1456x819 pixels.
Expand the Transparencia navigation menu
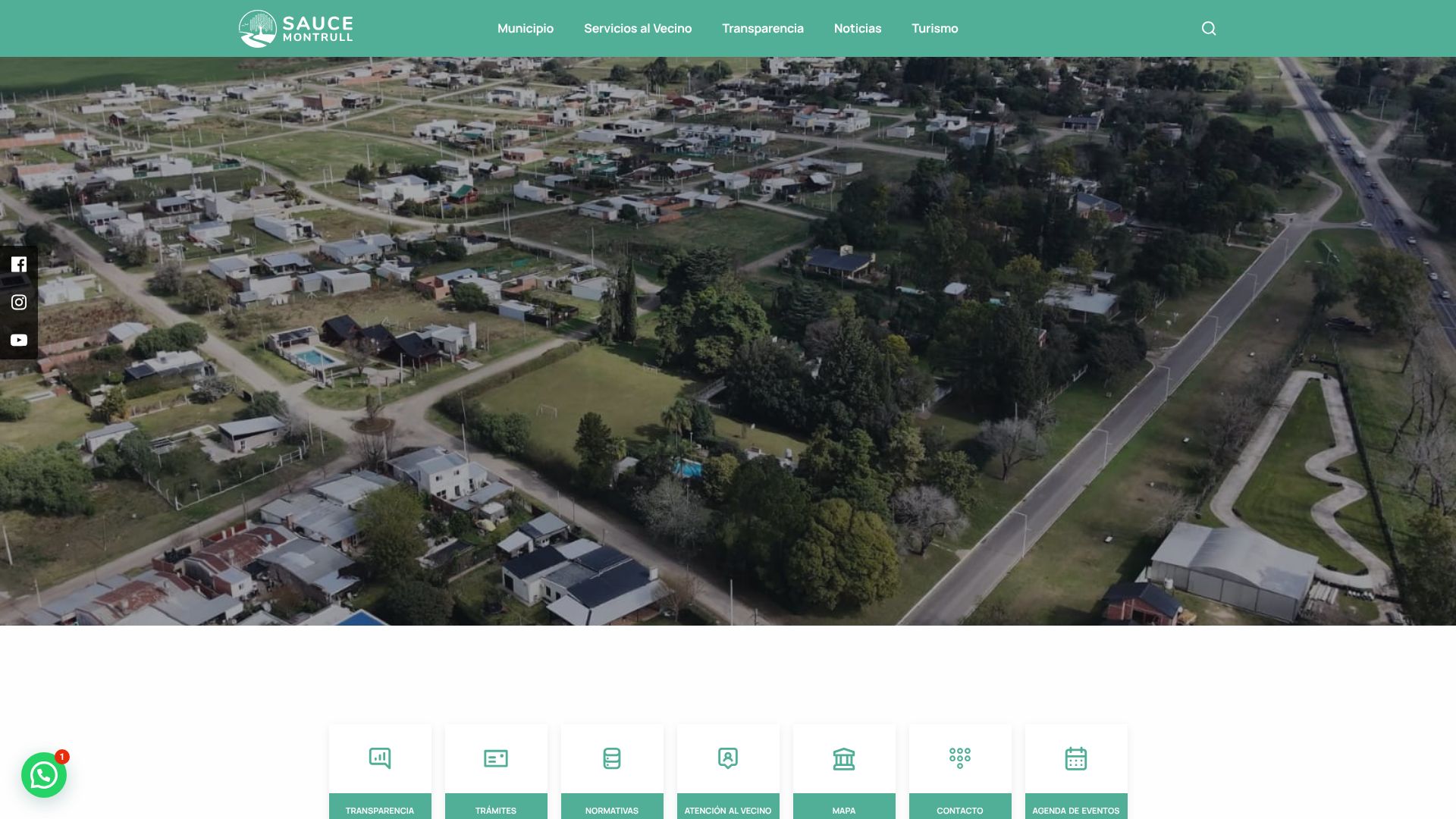763,29
